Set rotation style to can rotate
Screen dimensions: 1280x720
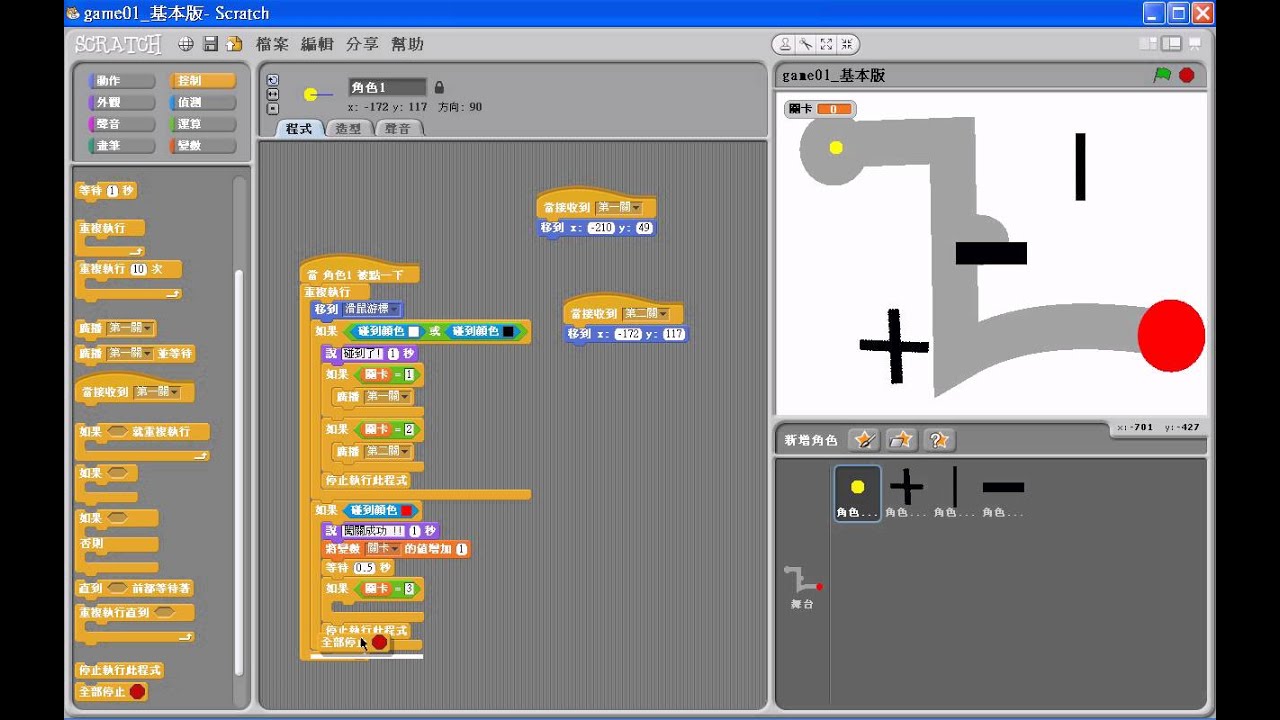(x=273, y=80)
